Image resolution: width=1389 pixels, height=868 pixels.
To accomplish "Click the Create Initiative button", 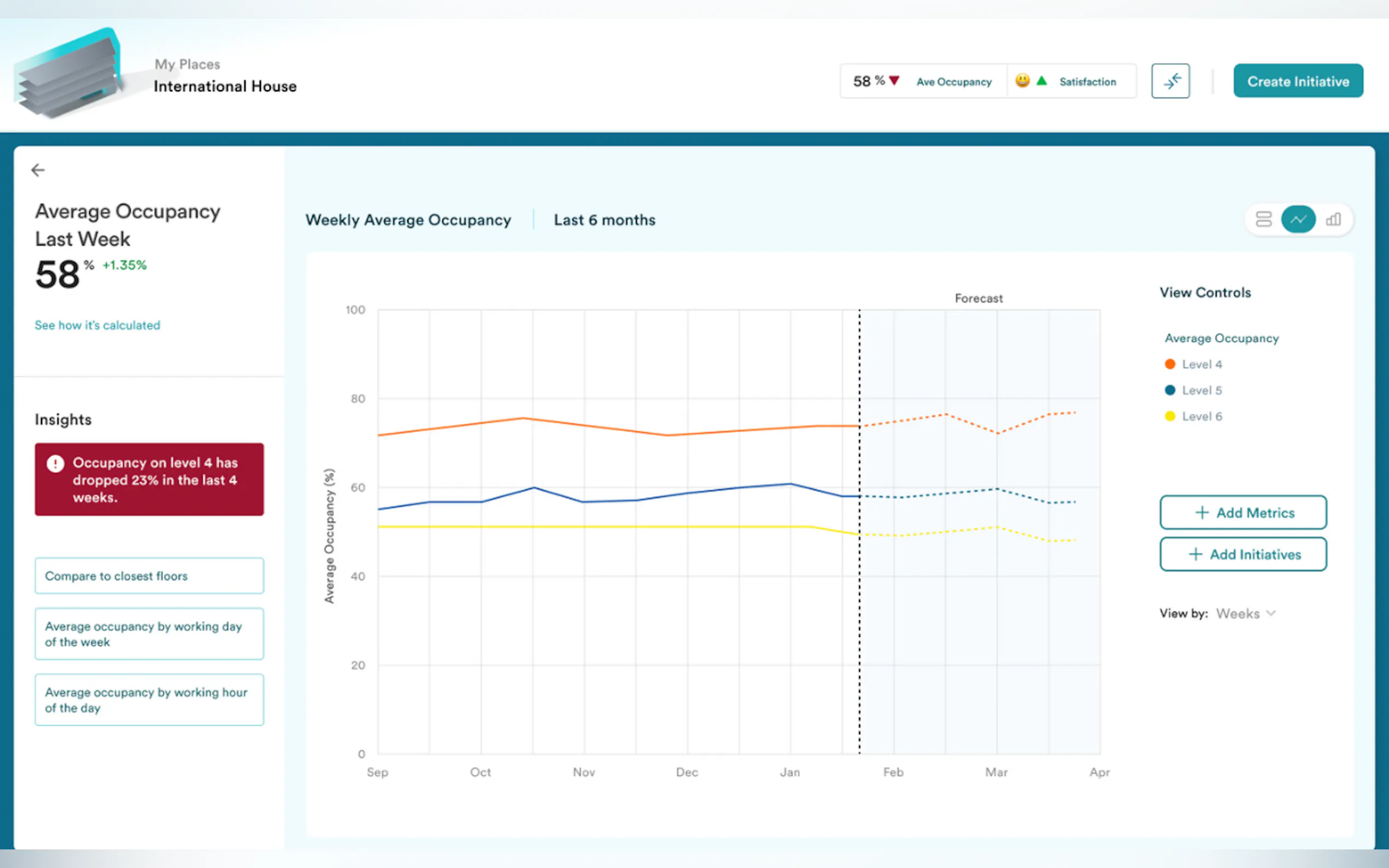I will 1298,81.
